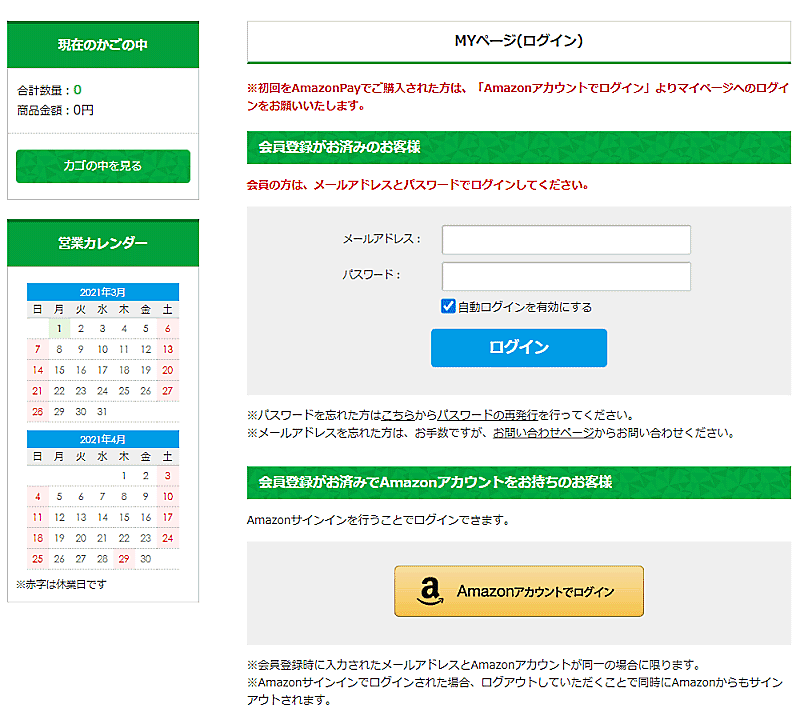
Task: Click the メールアドレス input field
Action: click(566, 240)
